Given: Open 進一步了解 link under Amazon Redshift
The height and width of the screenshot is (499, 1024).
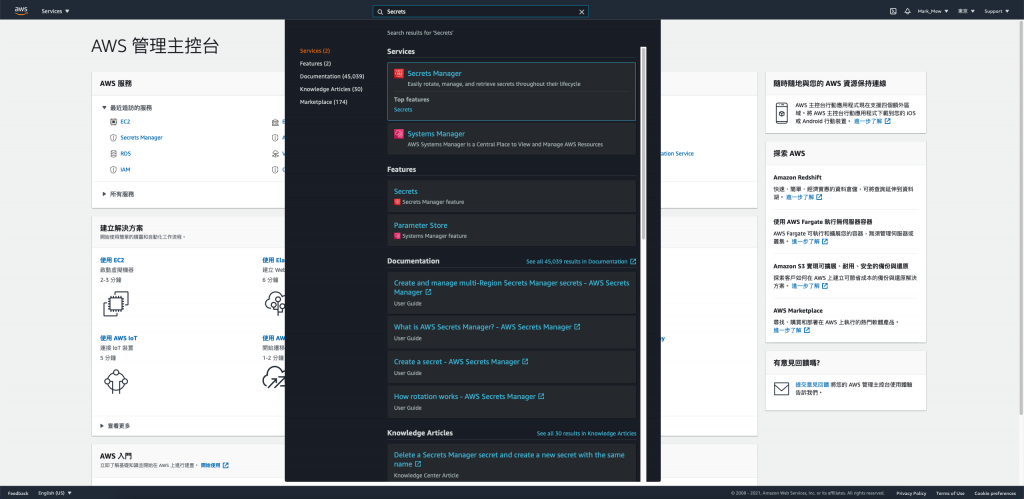Looking at the screenshot, I should [804, 197].
